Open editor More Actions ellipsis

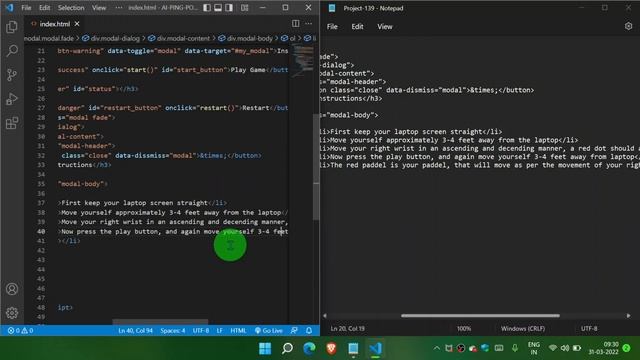coord(309,24)
